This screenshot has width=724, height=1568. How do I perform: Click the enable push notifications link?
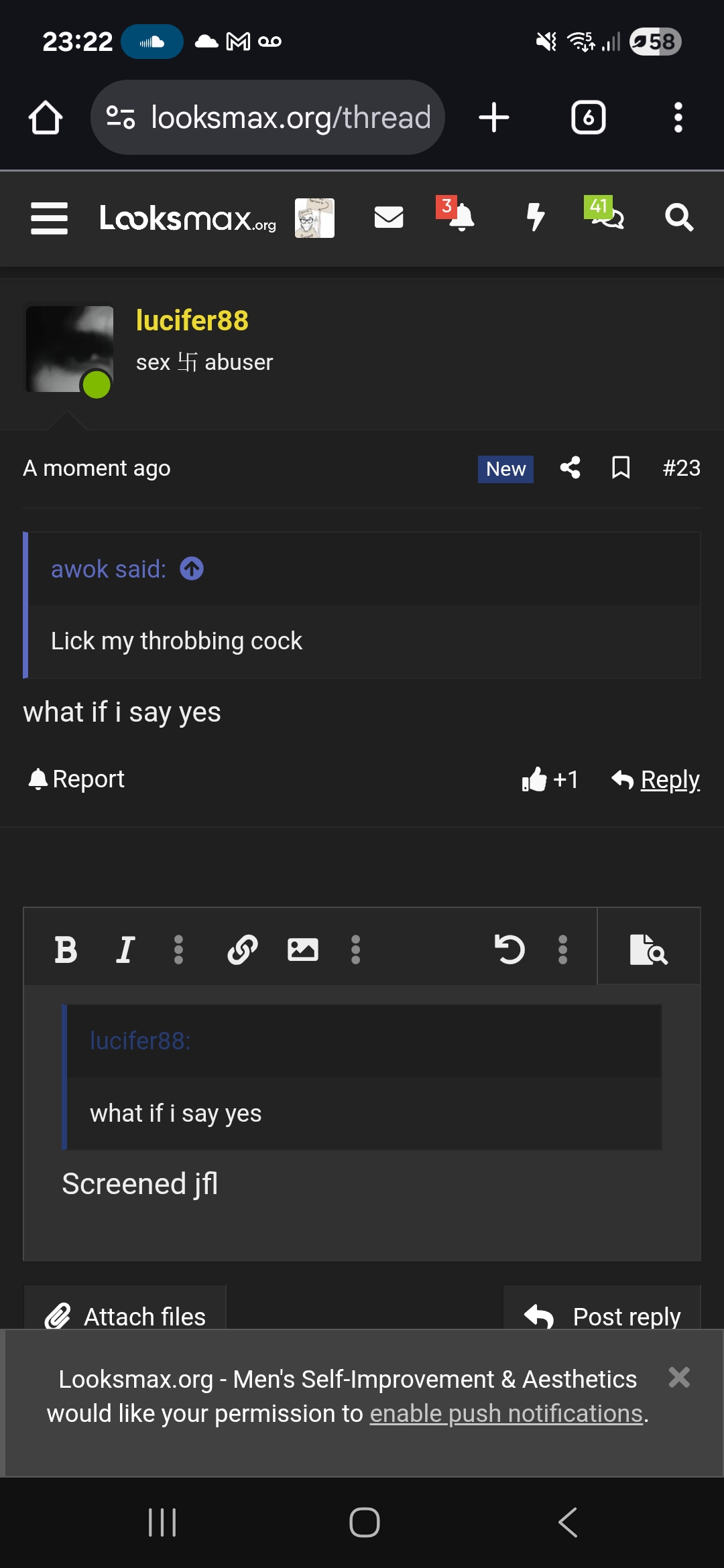[x=506, y=1413]
